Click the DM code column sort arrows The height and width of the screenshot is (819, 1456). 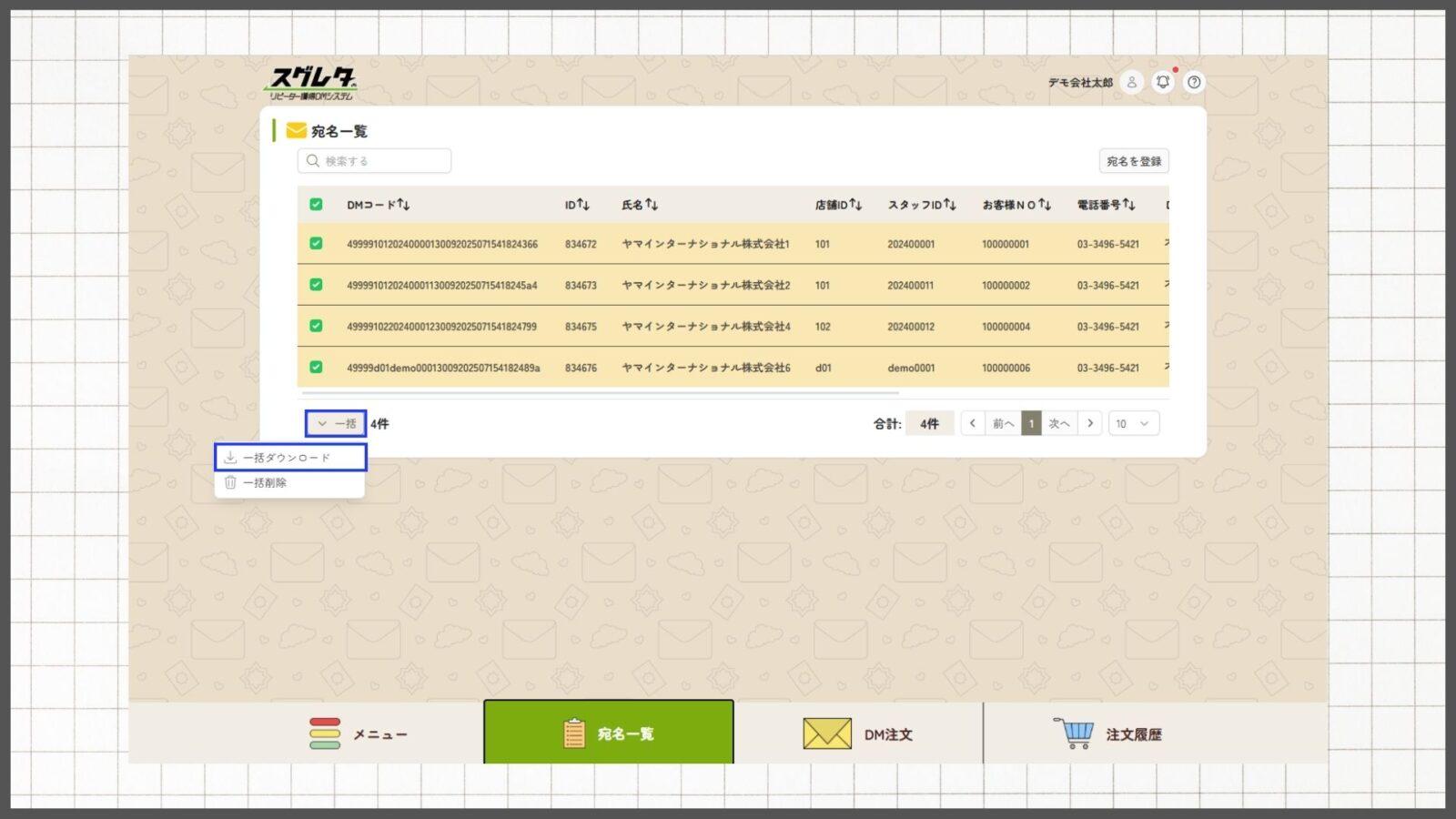click(x=404, y=205)
